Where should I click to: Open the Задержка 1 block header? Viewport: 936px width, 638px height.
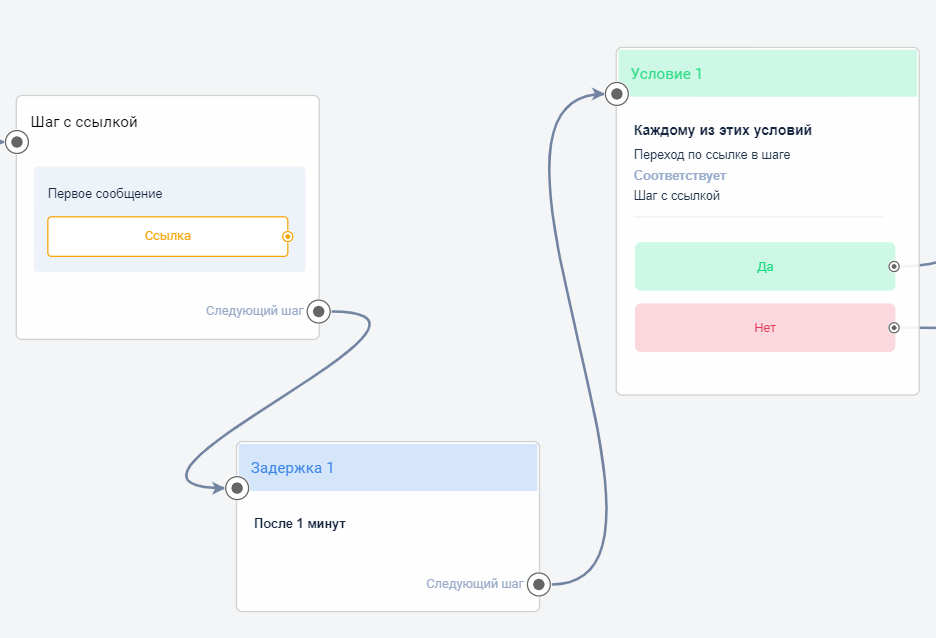pyautogui.click(x=387, y=468)
